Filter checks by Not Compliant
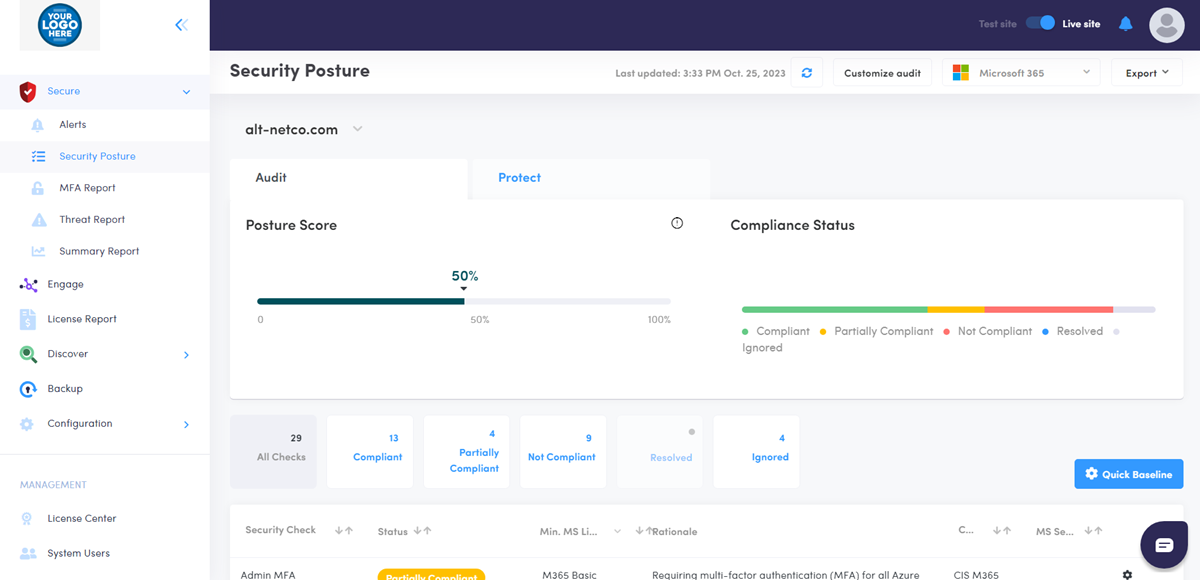The height and width of the screenshot is (580, 1200). point(561,452)
